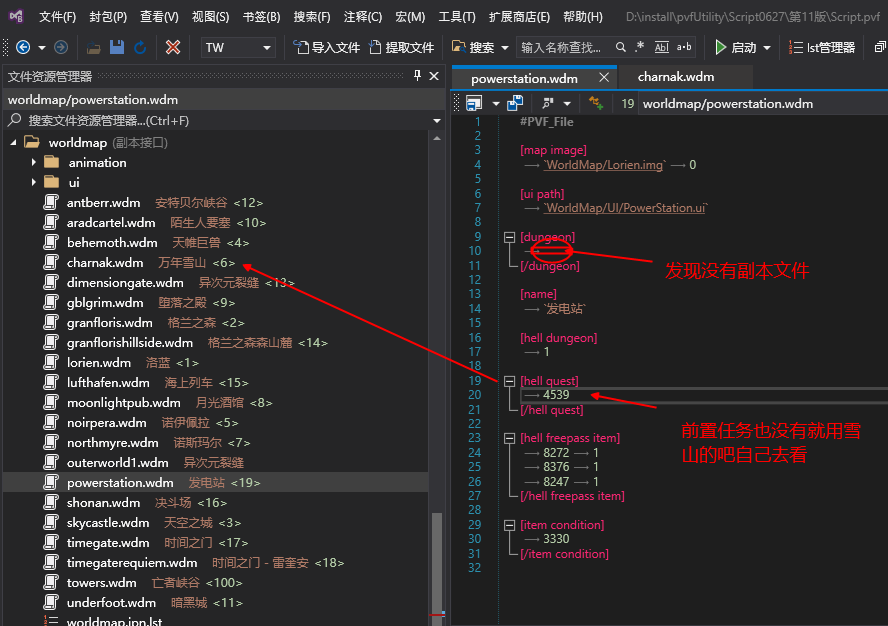Expand the animation folder
The height and width of the screenshot is (626, 888).
click(x=33, y=163)
